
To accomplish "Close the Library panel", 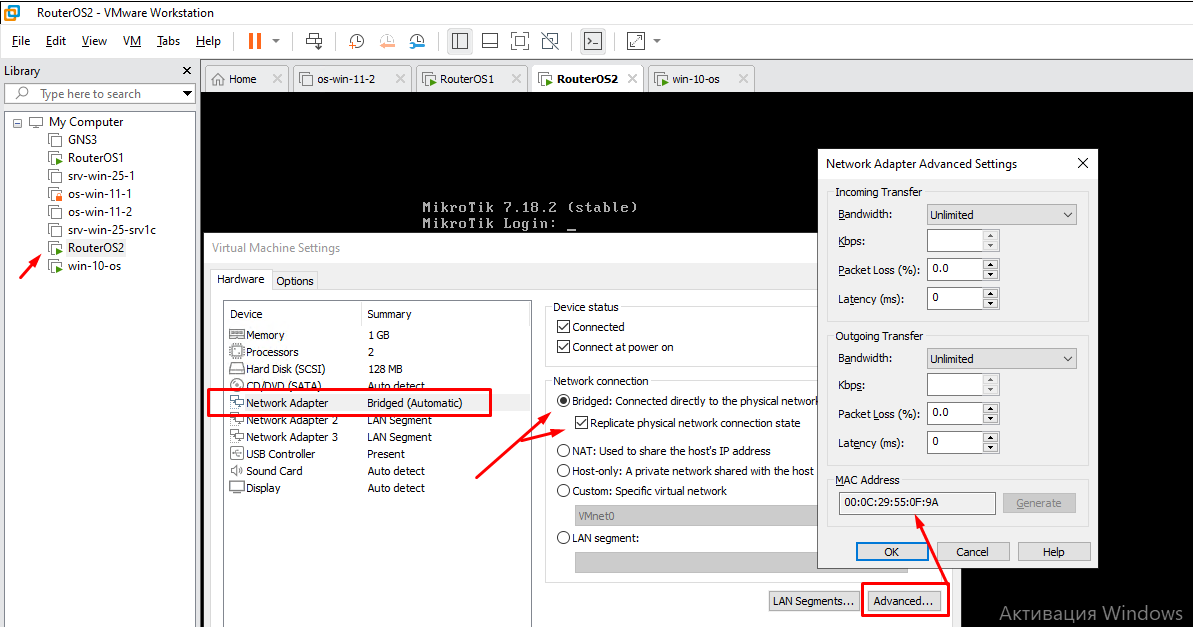I will click(187, 70).
